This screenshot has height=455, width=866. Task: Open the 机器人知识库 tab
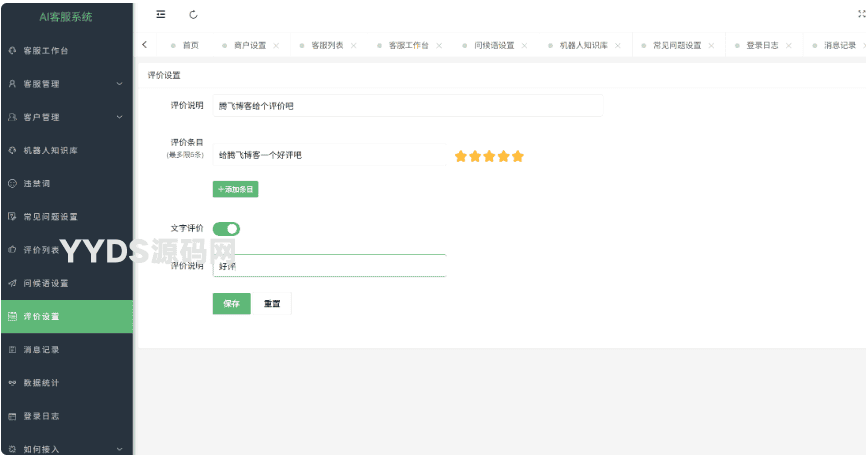[x=583, y=45]
